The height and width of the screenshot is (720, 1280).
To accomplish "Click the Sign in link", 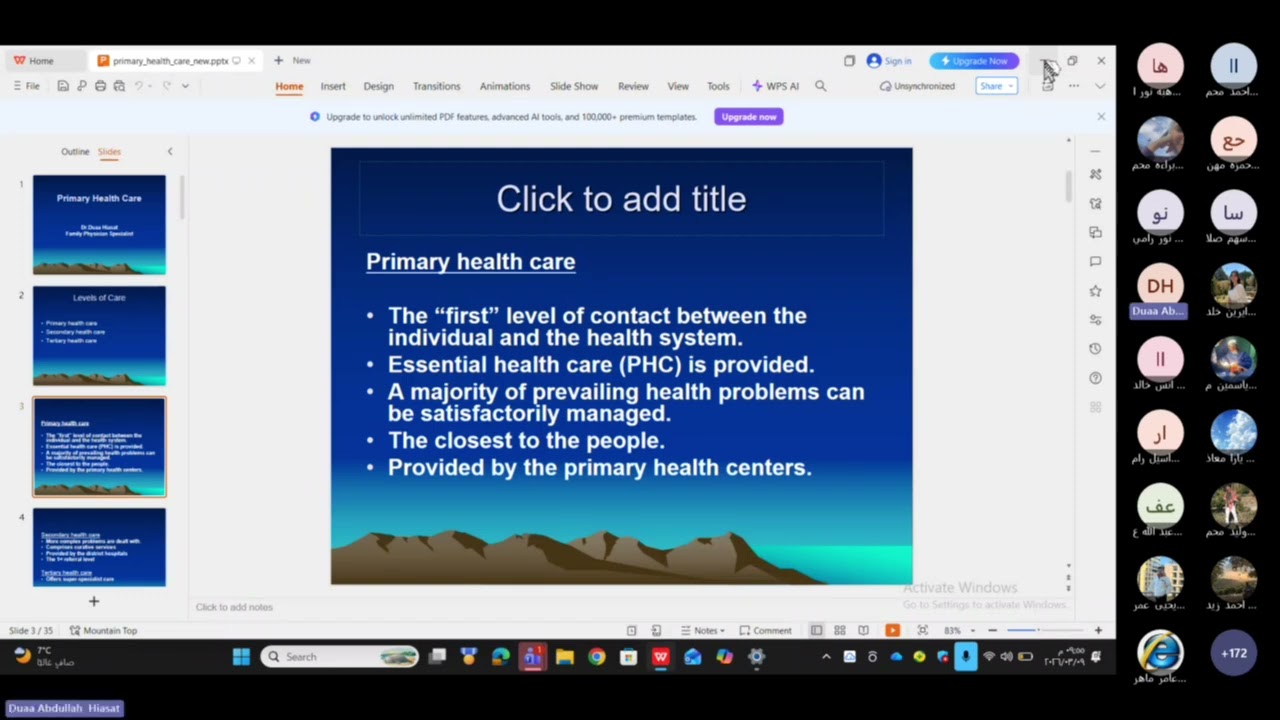I will click(890, 61).
